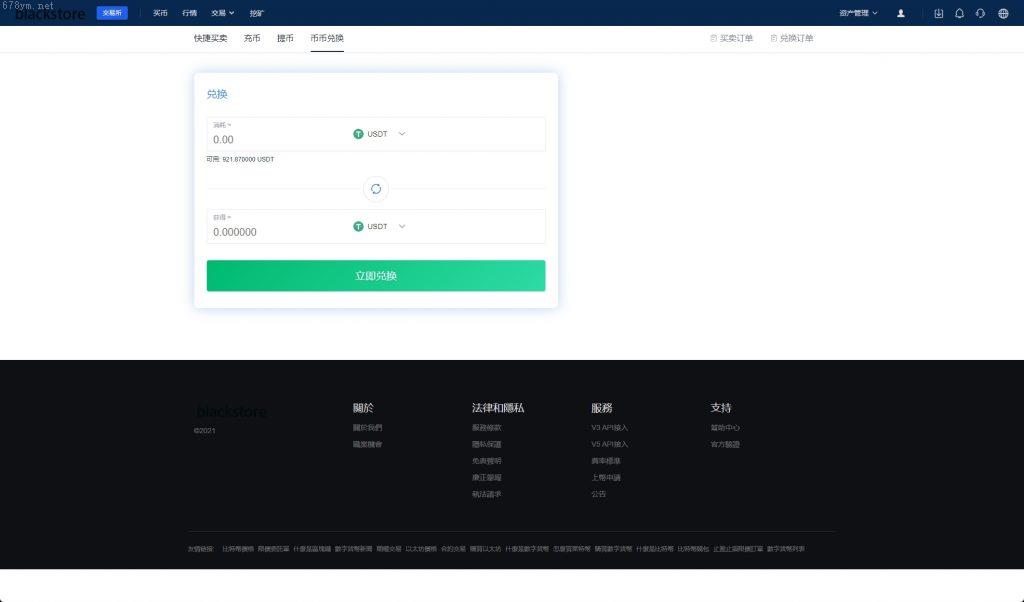This screenshot has width=1024, height=602.
Task: Open 官方驗證 support link
Action: point(725,444)
